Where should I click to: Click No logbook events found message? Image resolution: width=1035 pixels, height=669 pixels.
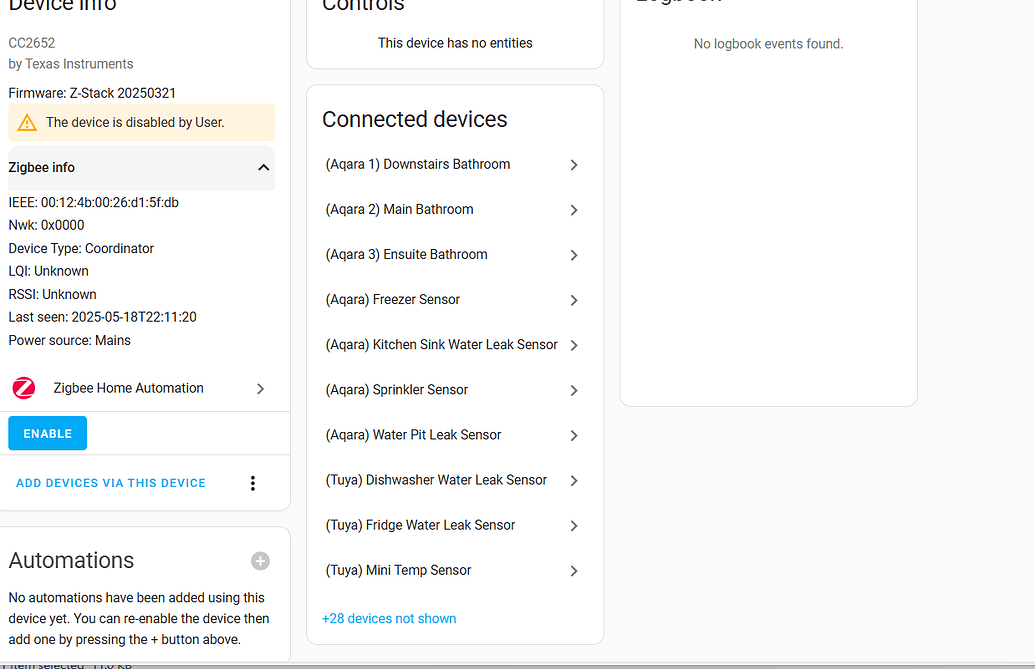pos(768,44)
